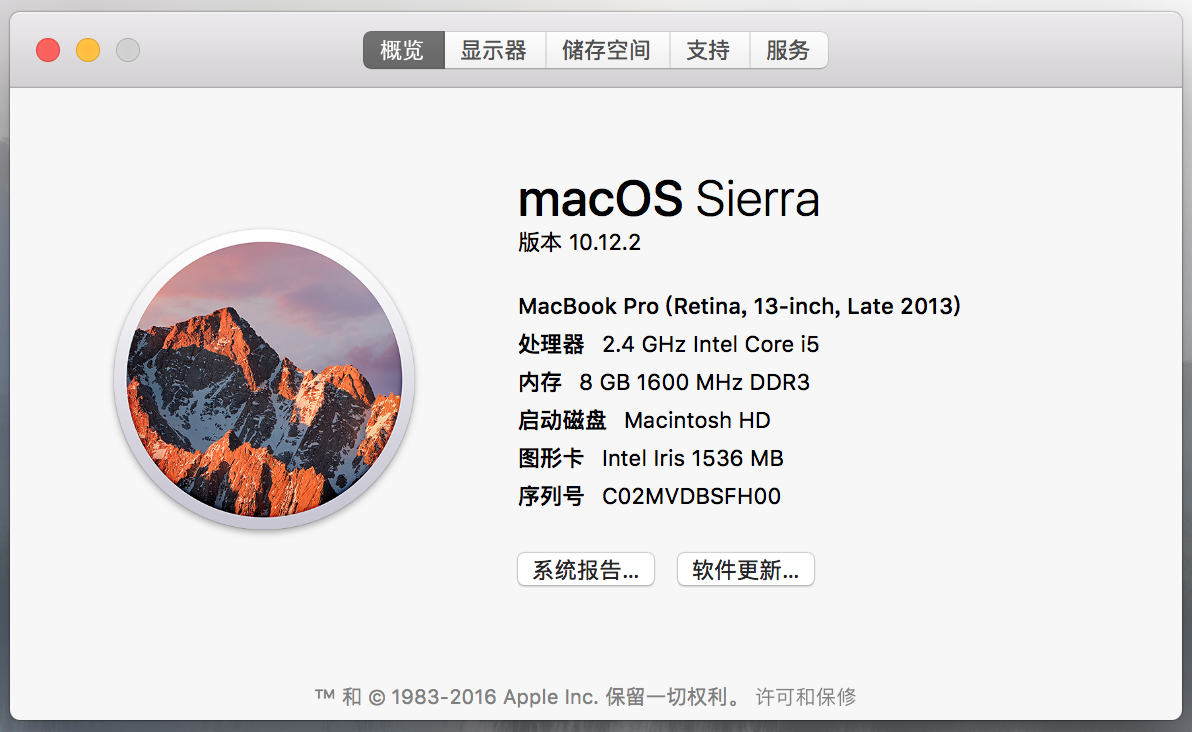Screen dimensions: 1192x732
Task: Click the 版本 10.12.2 version text
Action: [578, 243]
